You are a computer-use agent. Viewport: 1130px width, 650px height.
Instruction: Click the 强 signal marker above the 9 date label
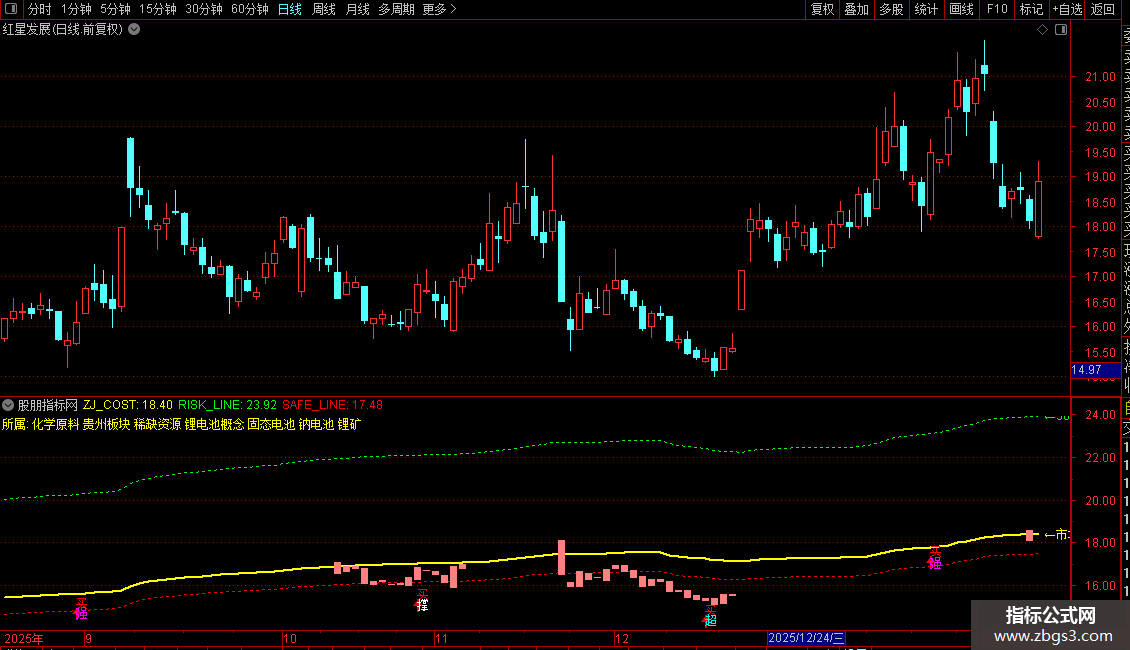pyautogui.click(x=81, y=613)
